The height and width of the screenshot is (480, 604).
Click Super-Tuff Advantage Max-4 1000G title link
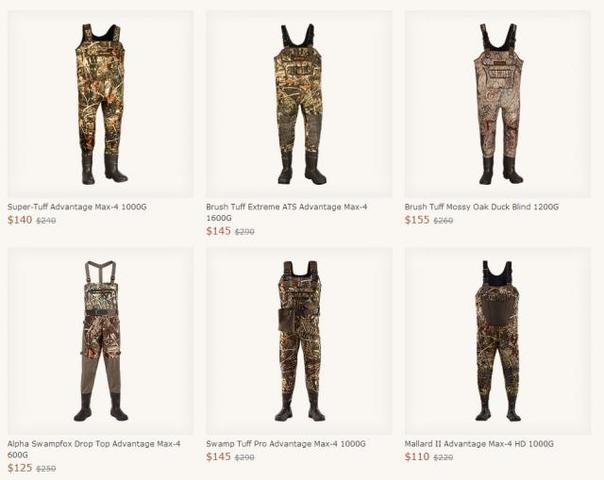pos(77,207)
